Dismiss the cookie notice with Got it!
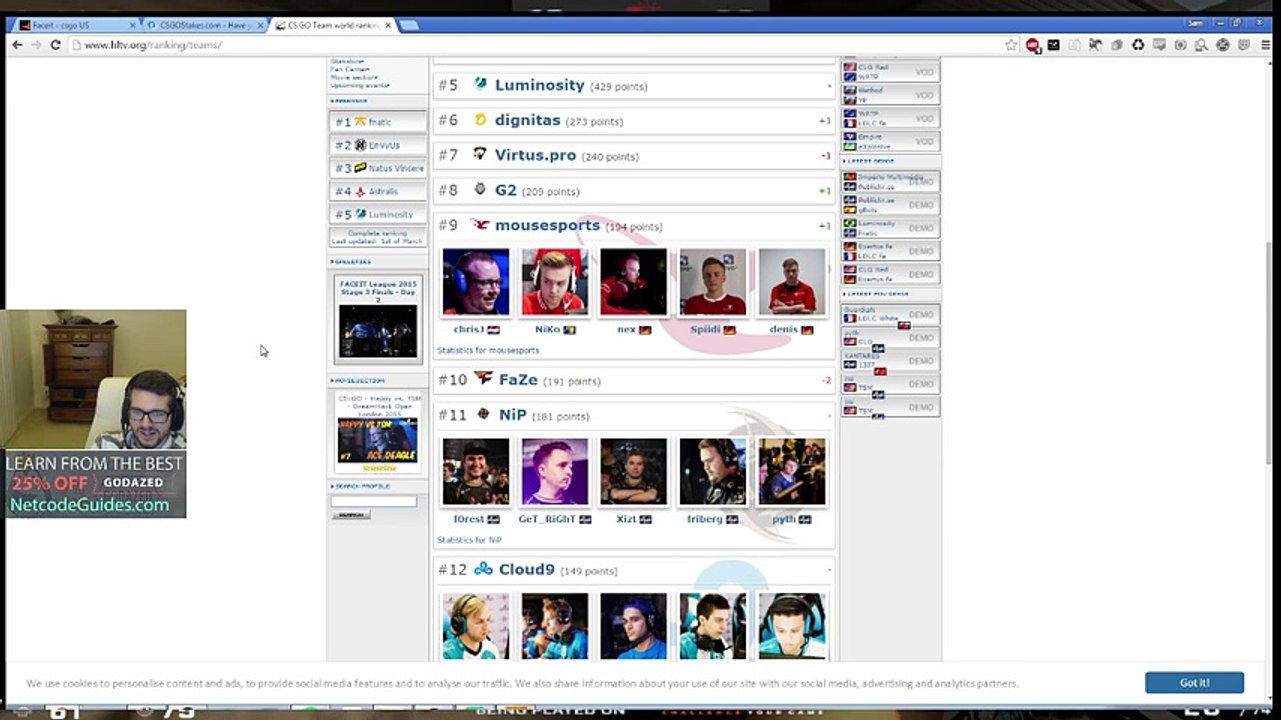This screenshot has width=1281, height=720. [x=1194, y=683]
